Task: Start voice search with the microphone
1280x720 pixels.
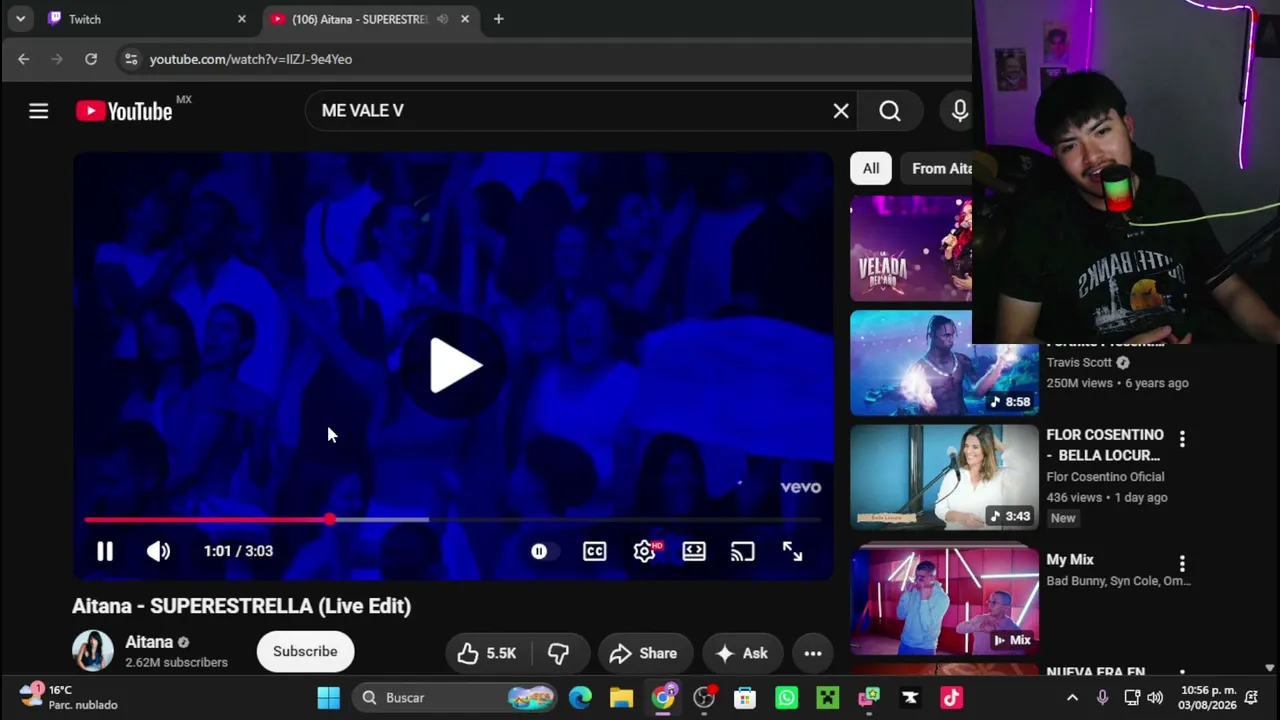Action: tap(959, 111)
